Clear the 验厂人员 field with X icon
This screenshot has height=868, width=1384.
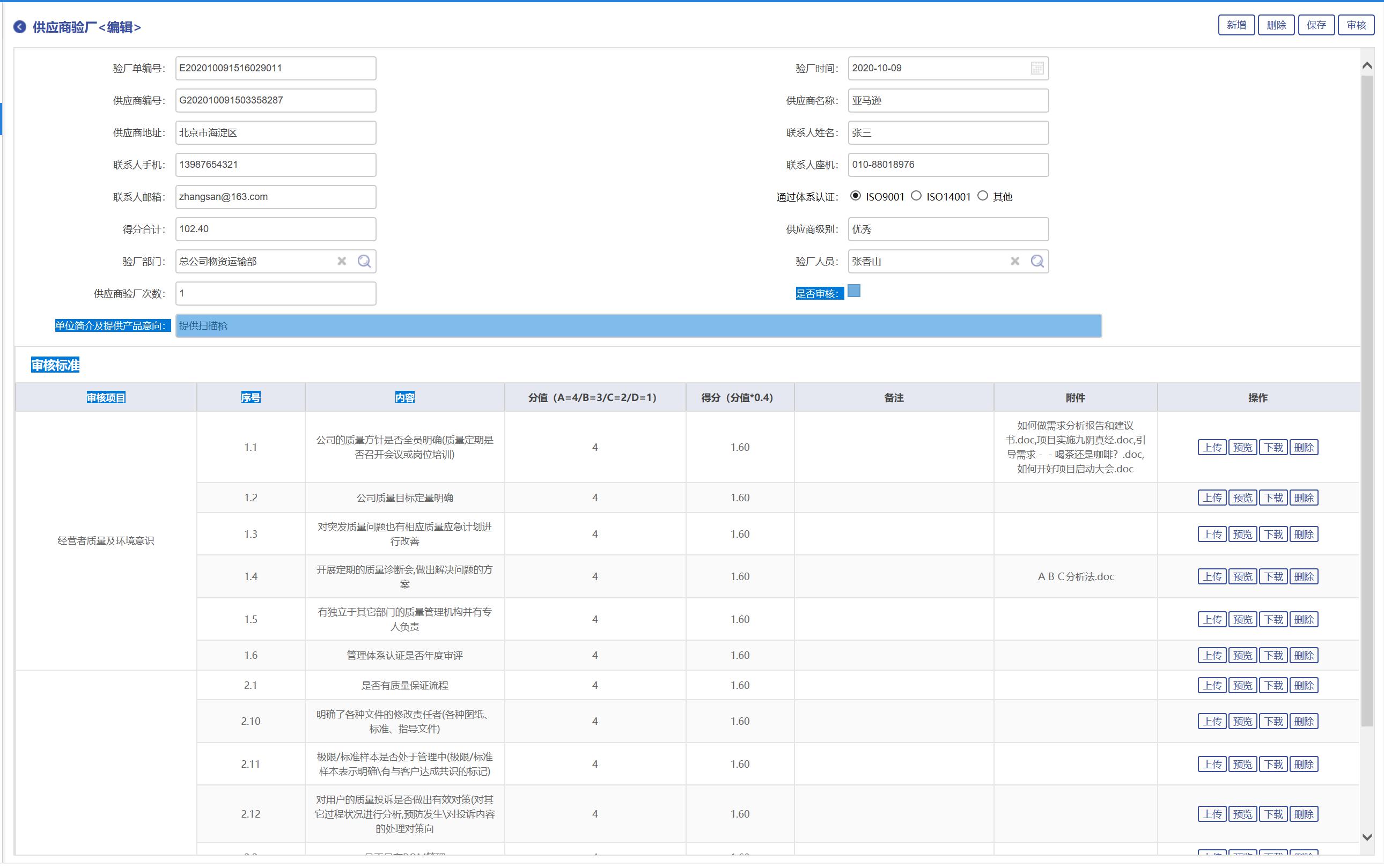pyautogui.click(x=1015, y=262)
